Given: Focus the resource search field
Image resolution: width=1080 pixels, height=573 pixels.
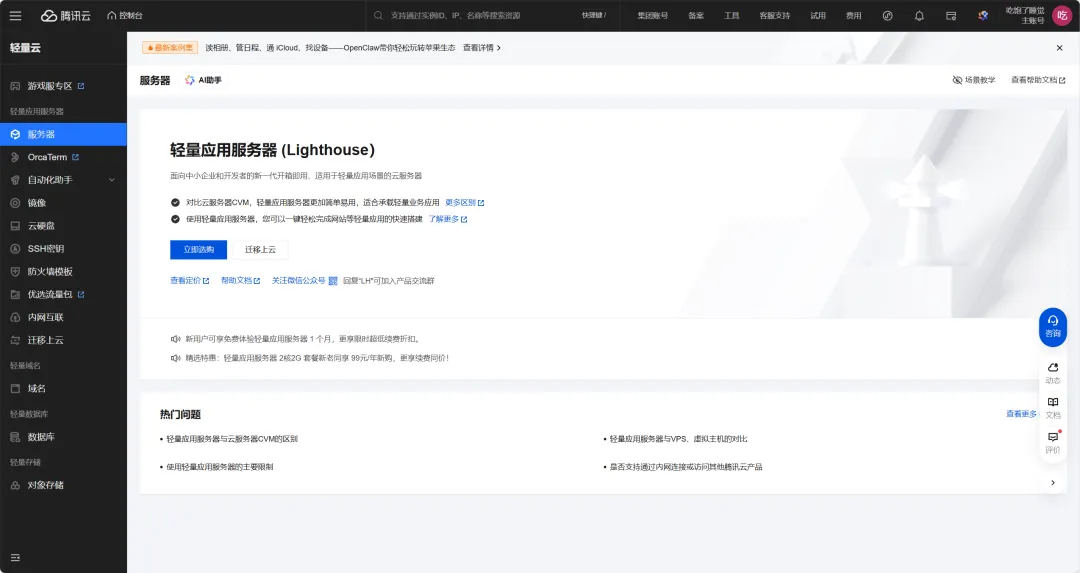Looking at the screenshot, I should coord(475,15).
